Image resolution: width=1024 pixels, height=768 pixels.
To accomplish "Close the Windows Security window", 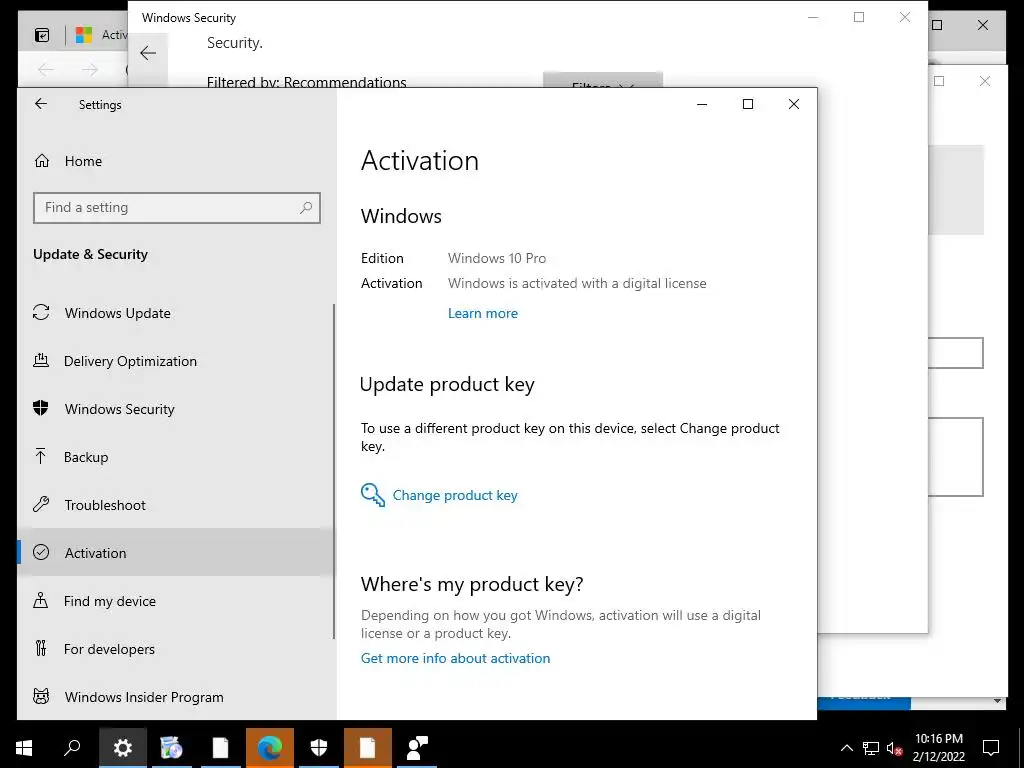I will (x=904, y=18).
